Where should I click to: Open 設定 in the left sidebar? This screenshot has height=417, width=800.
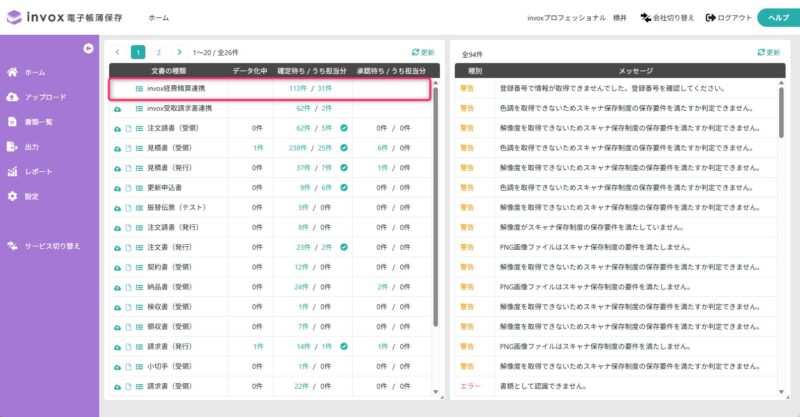[23, 197]
